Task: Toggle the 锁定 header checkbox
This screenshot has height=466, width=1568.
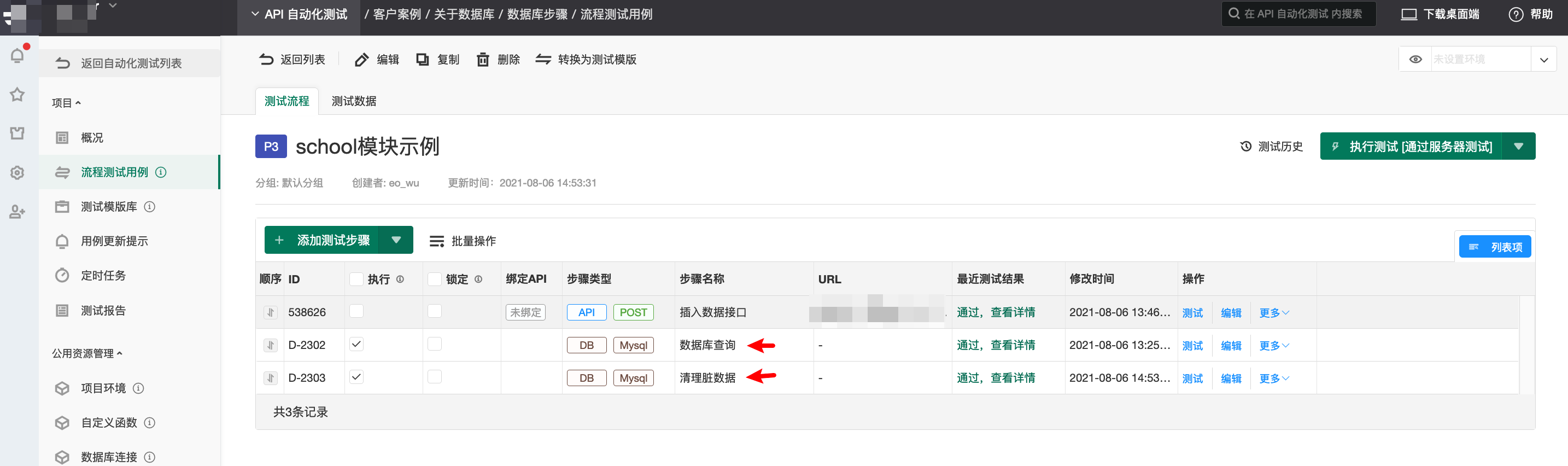Action: click(435, 279)
